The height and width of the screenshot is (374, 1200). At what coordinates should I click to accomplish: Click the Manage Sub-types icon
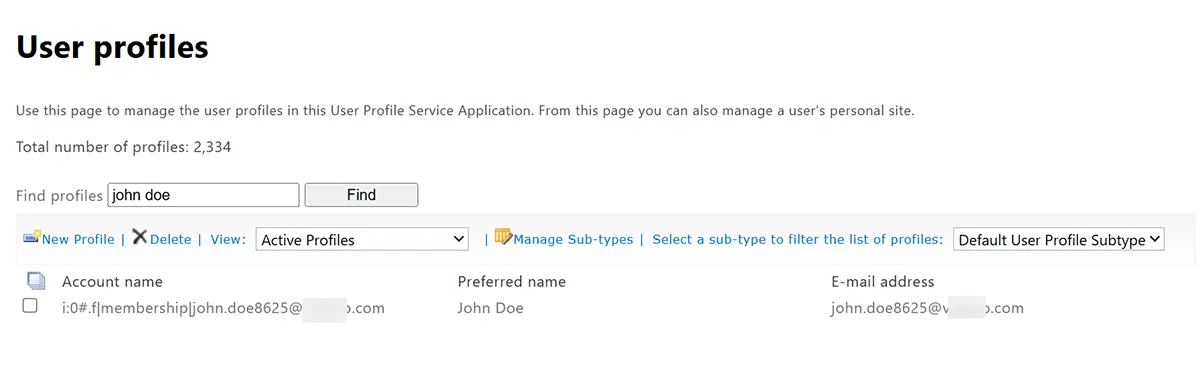click(x=503, y=237)
